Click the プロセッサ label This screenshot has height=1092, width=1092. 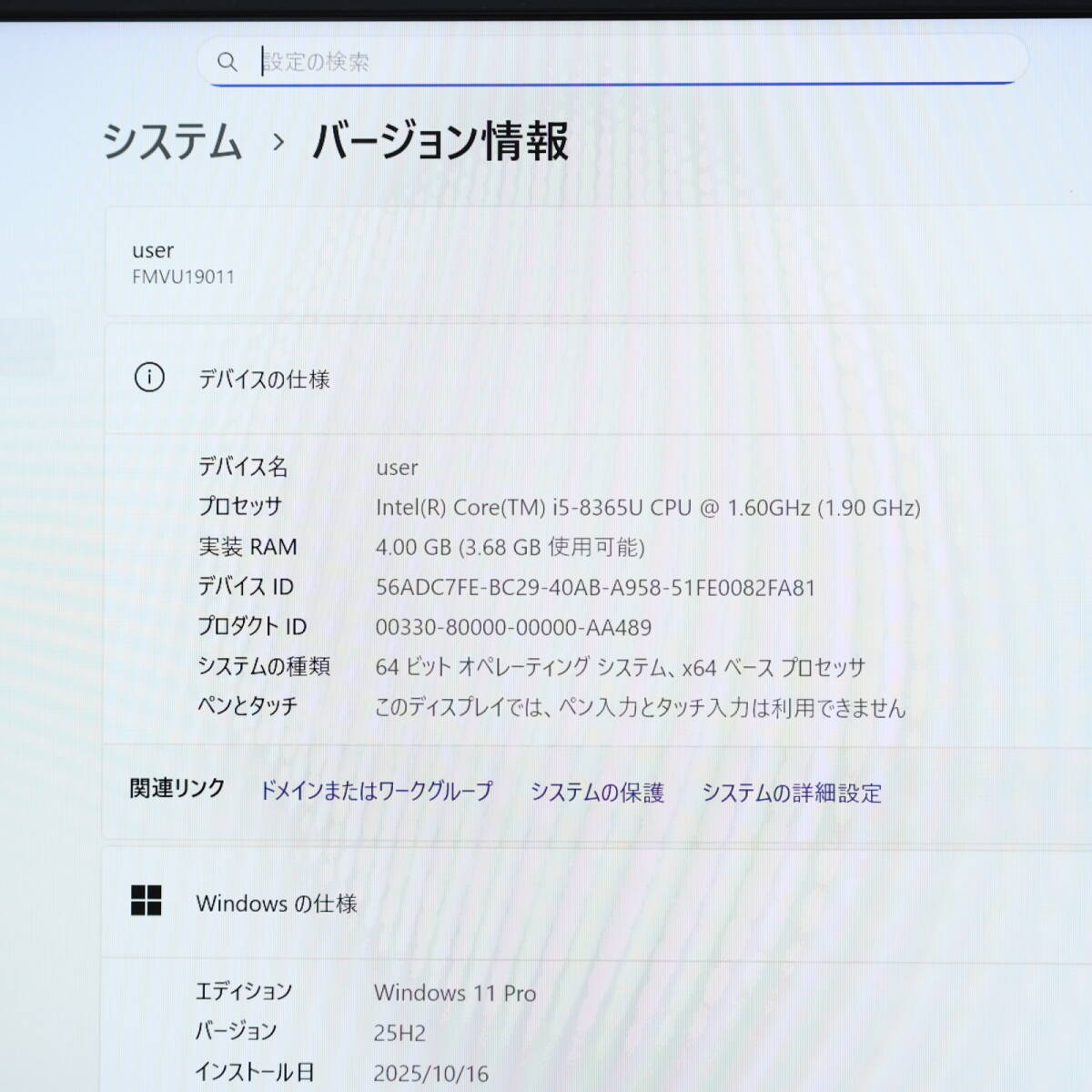tap(240, 506)
